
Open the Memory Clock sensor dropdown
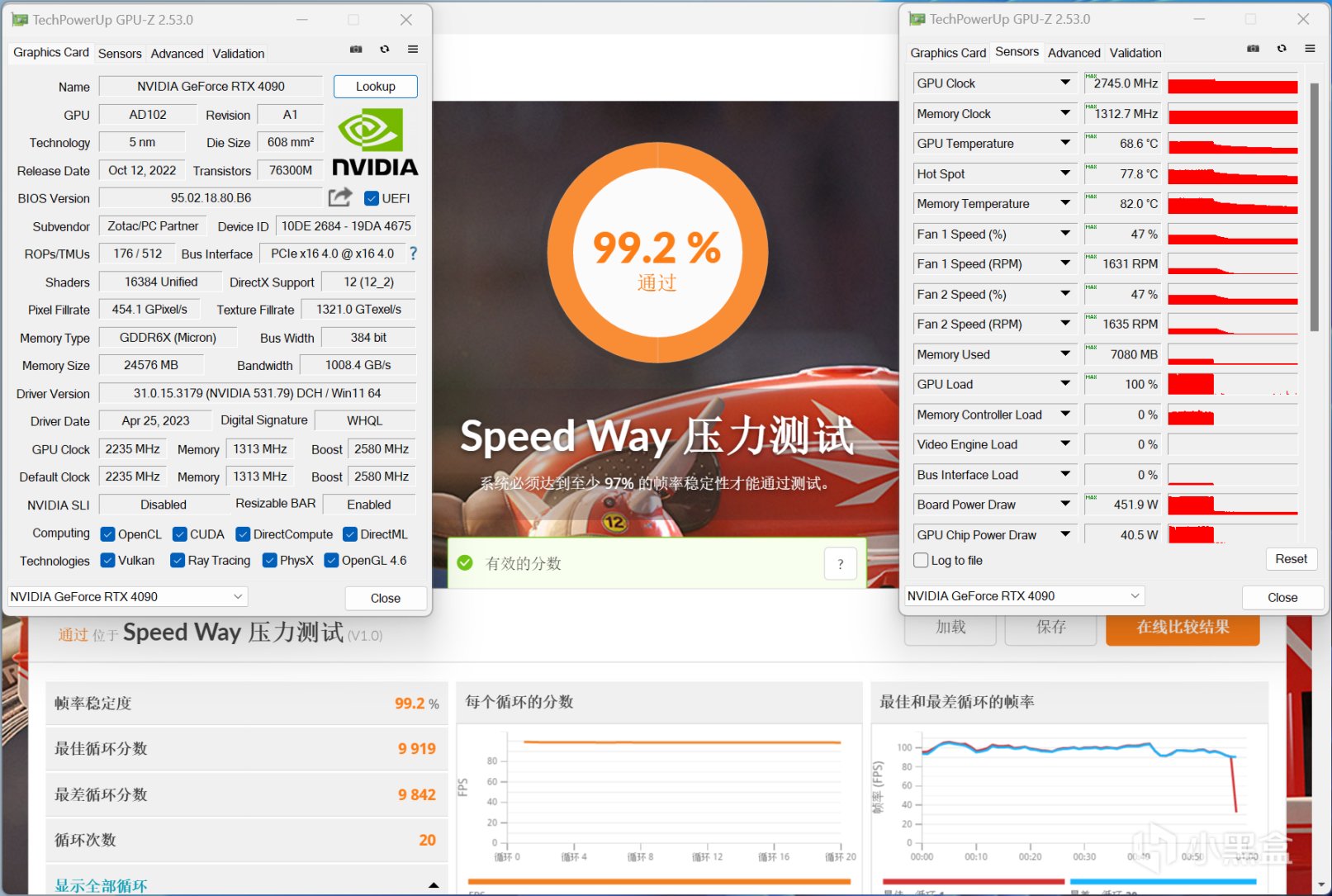[1065, 113]
